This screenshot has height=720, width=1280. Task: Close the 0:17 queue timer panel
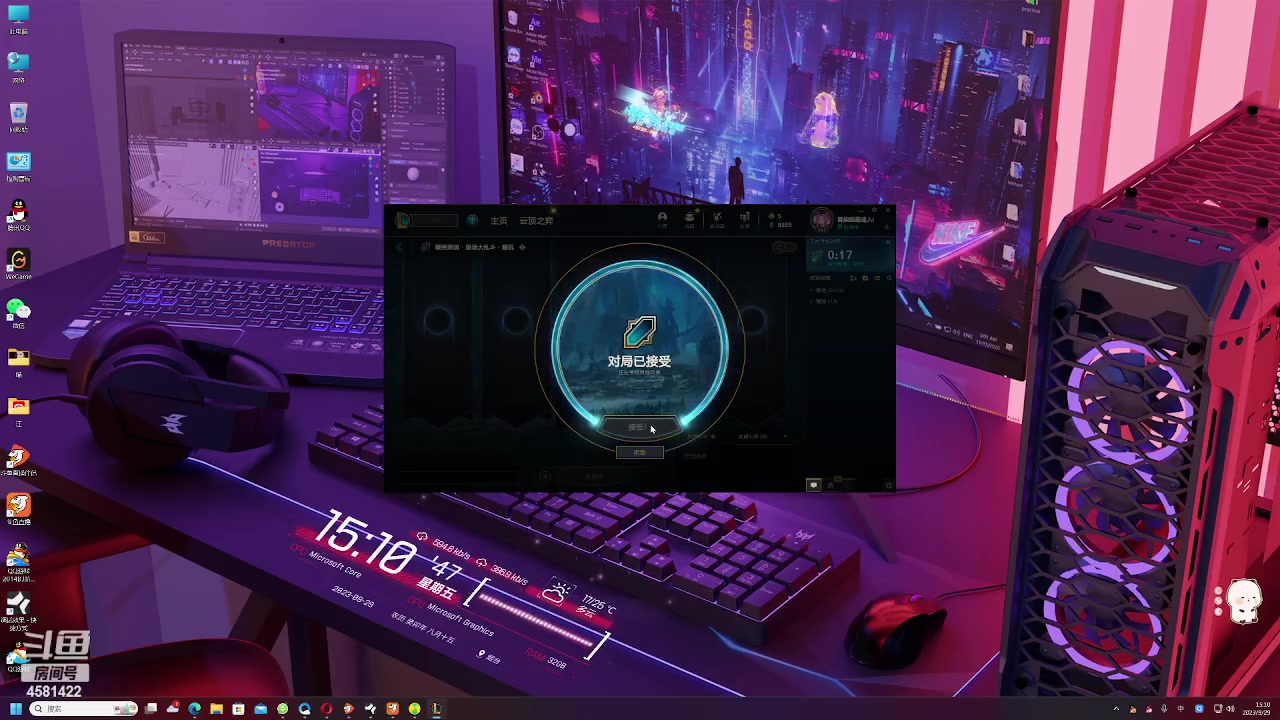point(888,242)
